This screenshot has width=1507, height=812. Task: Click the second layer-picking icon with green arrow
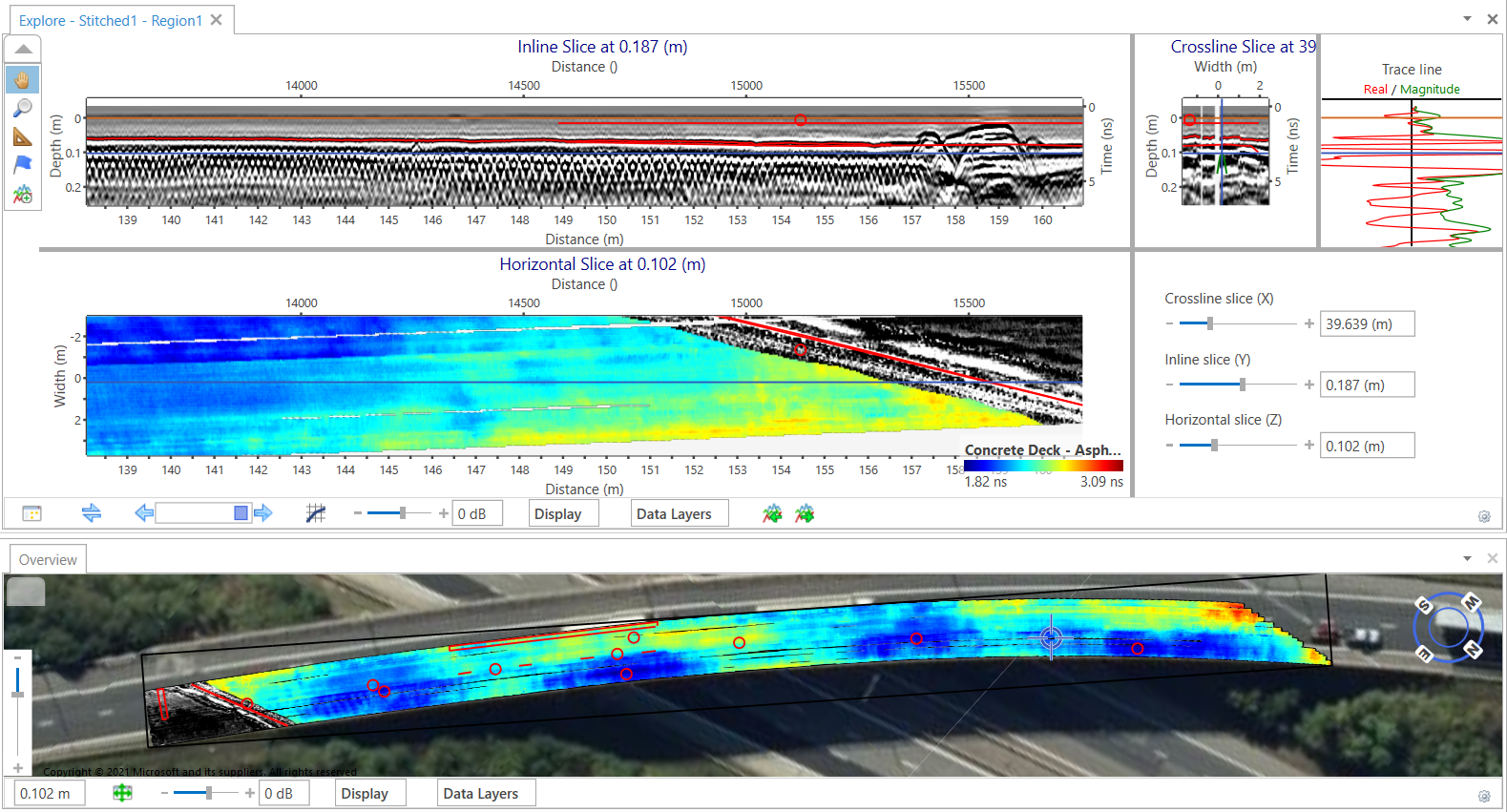point(805,513)
